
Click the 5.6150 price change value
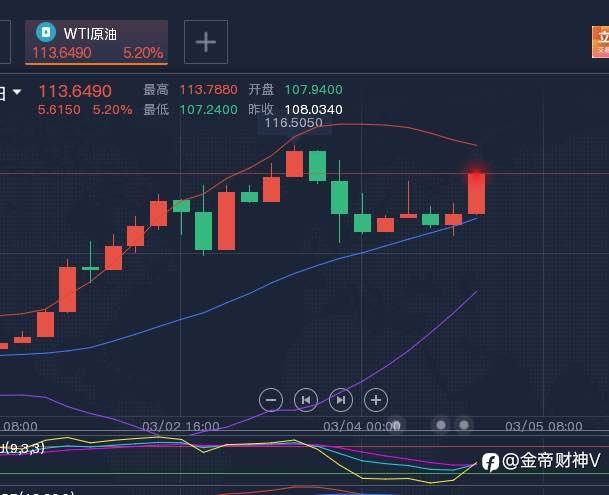tap(59, 110)
